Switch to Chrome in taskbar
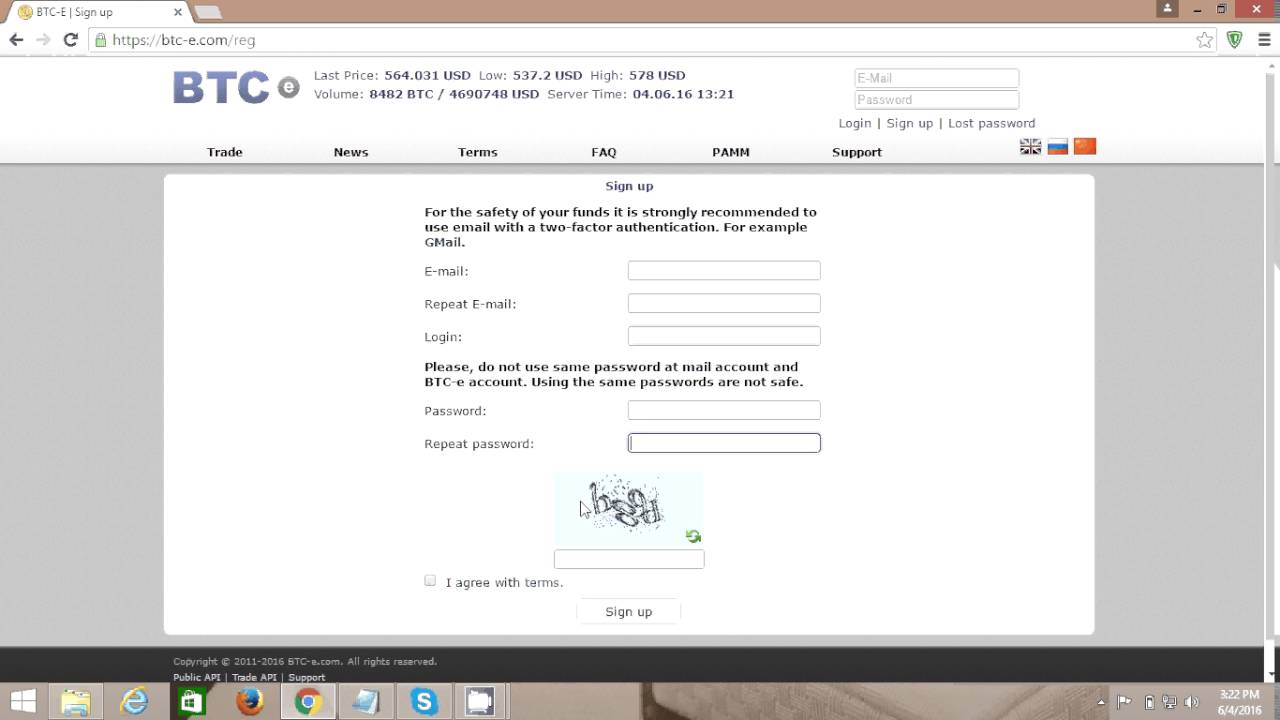The height and width of the screenshot is (720, 1280). pos(308,702)
